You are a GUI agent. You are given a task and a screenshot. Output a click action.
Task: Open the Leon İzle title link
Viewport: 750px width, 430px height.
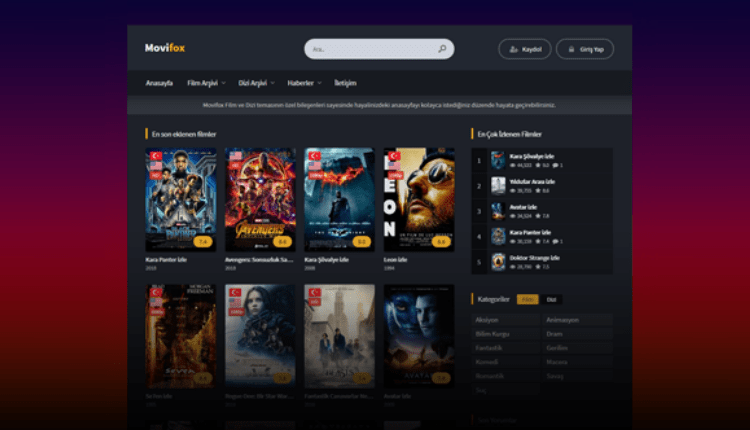(395, 260)
